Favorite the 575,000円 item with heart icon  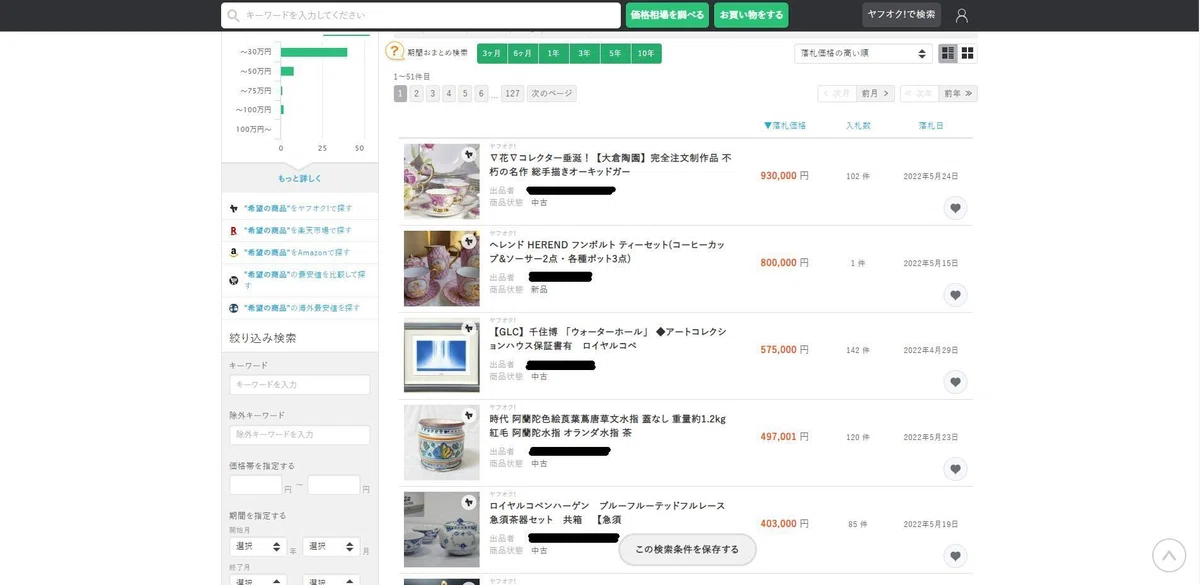pos(955,382)
